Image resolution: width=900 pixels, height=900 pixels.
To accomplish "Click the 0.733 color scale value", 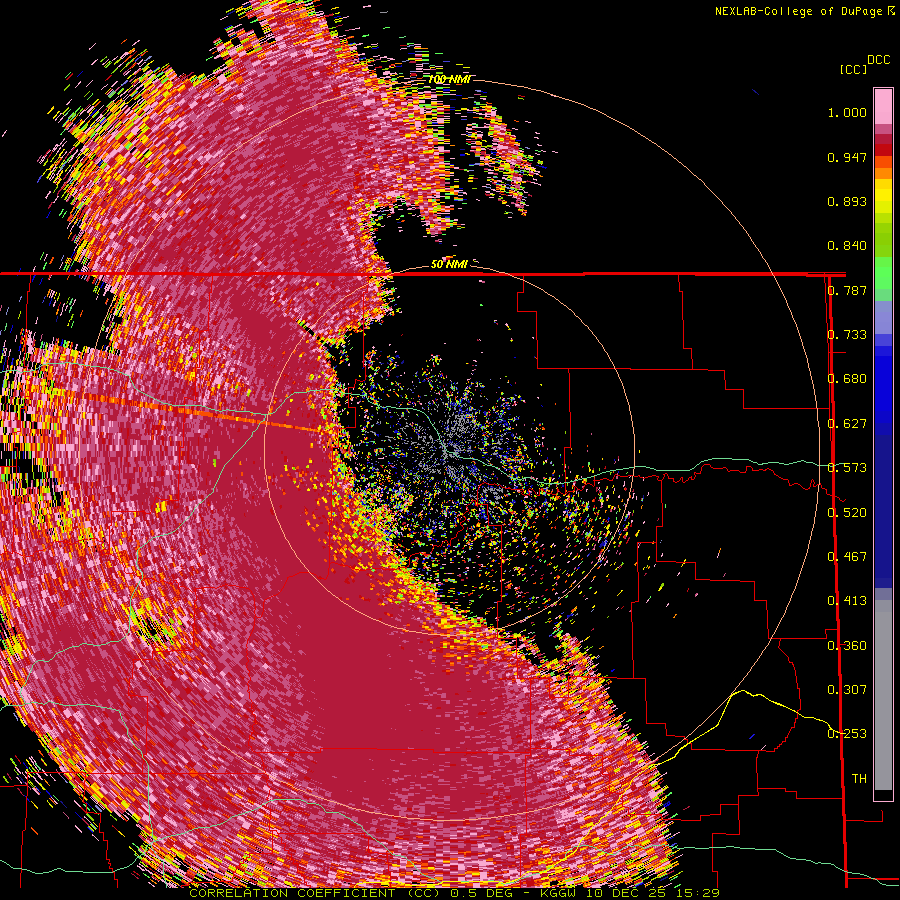I will pos(847,335).
